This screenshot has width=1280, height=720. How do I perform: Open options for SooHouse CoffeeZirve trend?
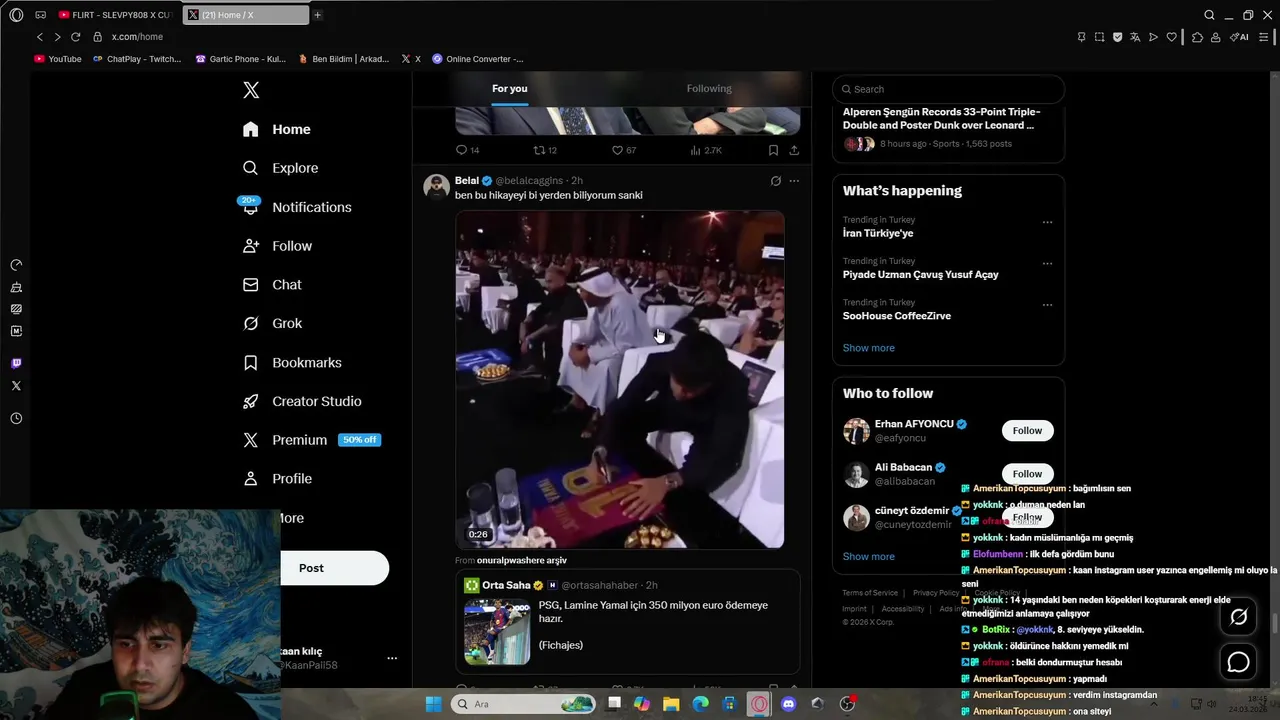coord(1047,304)
